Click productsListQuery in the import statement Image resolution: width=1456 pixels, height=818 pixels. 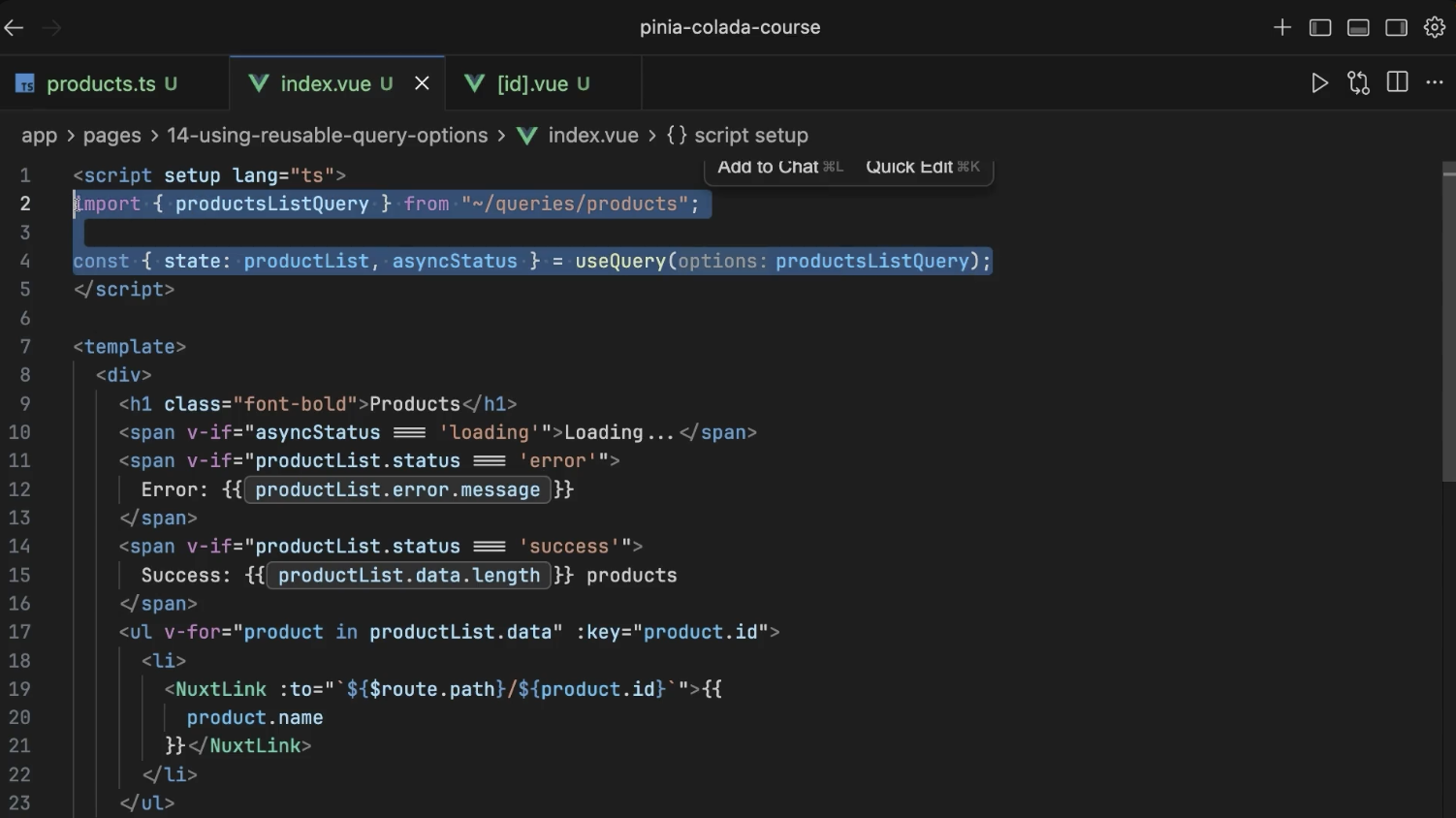[x=272, y=204]
